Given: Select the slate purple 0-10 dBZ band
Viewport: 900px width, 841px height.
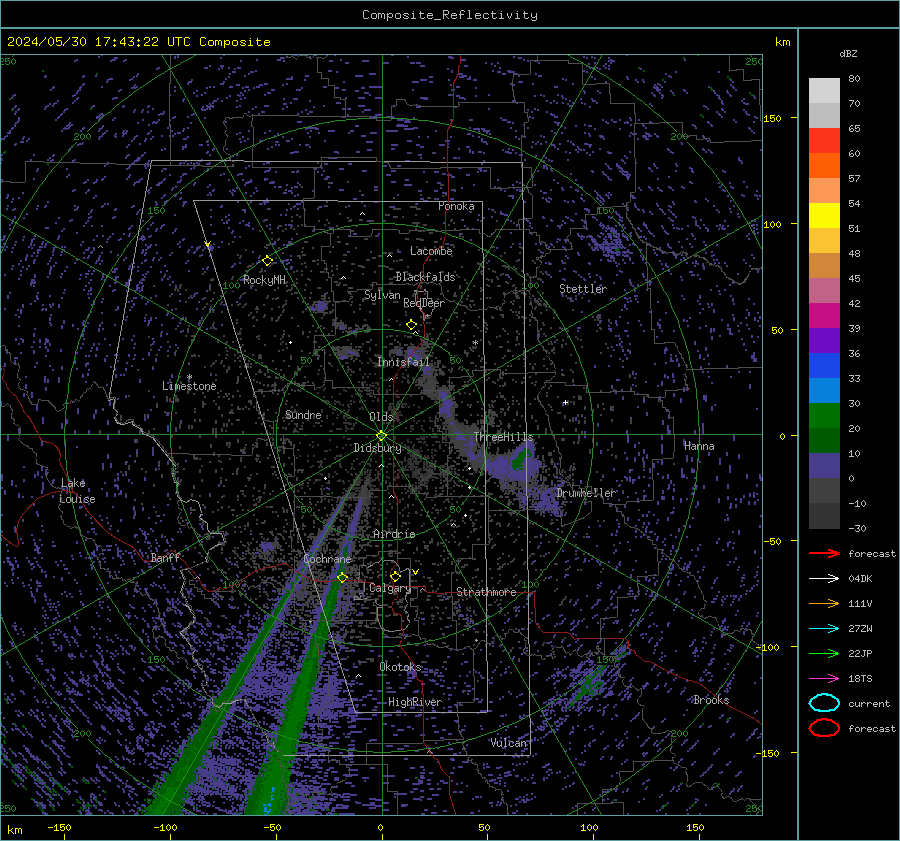Looking at the screenshot, I should coord(824,466).
